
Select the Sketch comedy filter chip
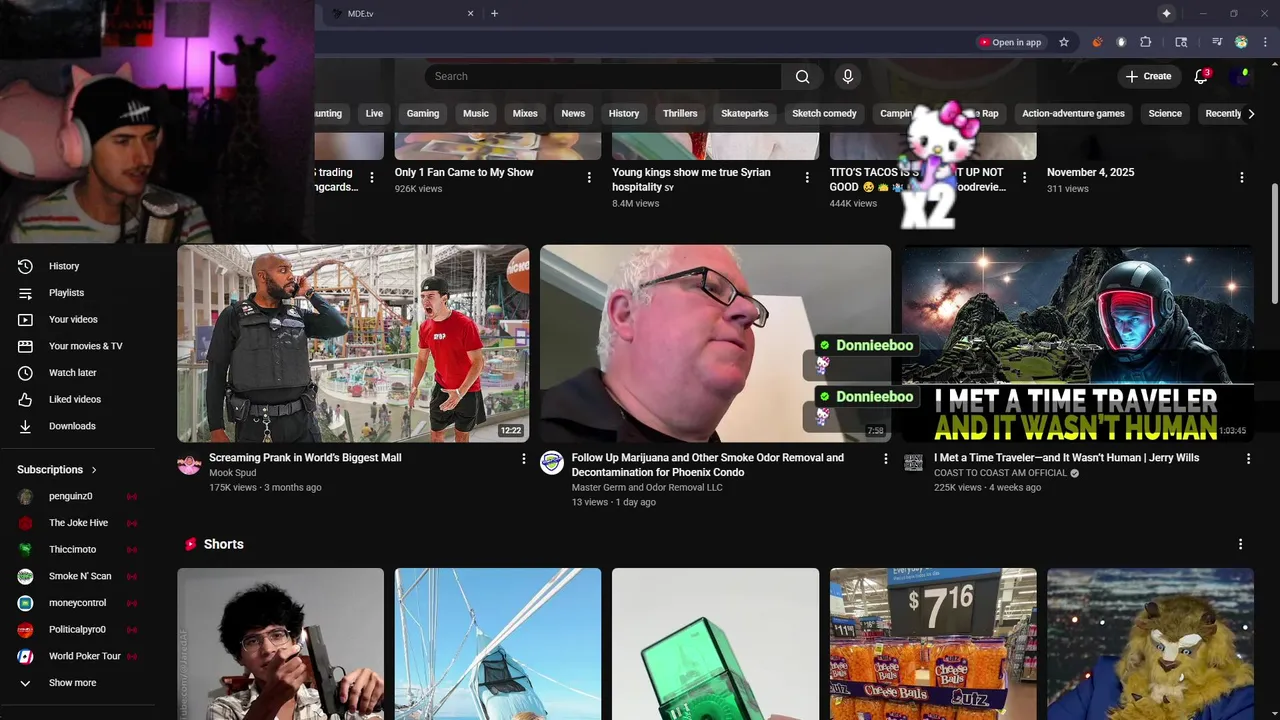coord(824,114)
